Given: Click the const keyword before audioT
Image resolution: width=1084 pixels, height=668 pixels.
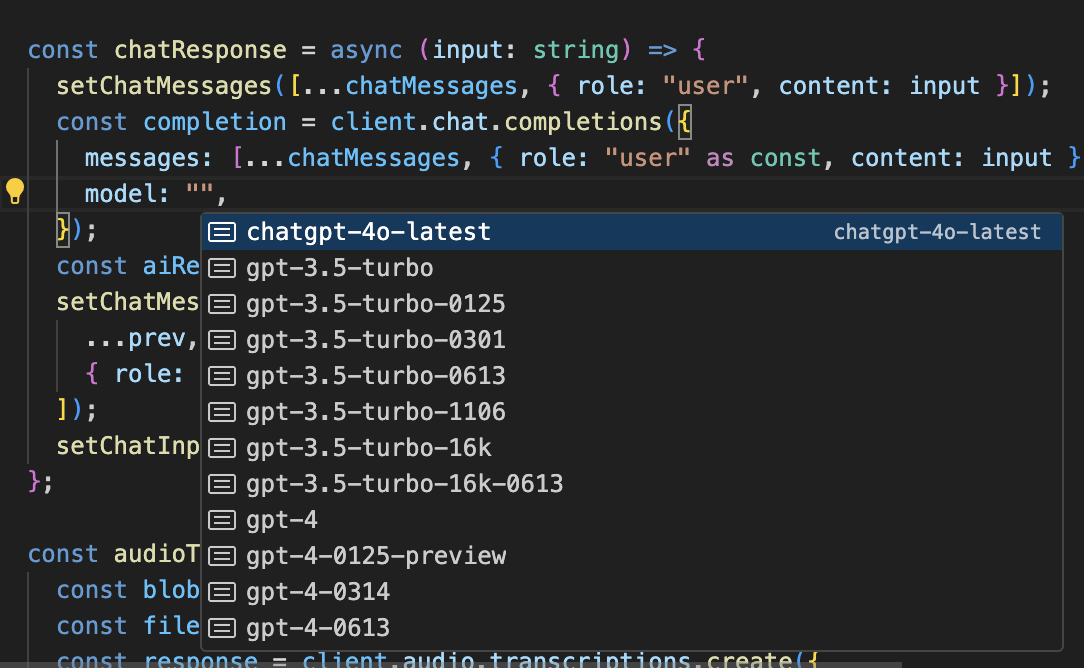Looking at the screenshot, I should [x=63, y=554].
